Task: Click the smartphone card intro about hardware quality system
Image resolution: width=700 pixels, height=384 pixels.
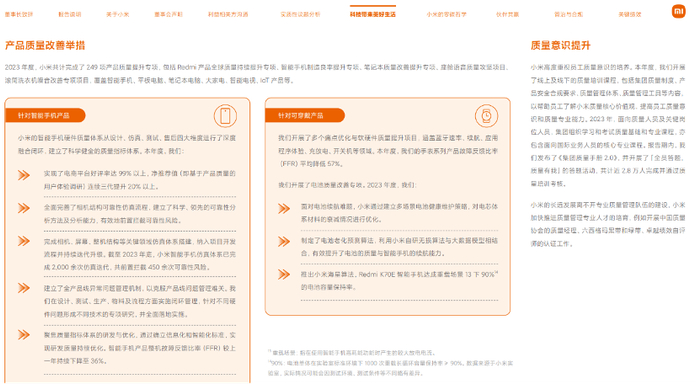Action: (x=126, y=144)
